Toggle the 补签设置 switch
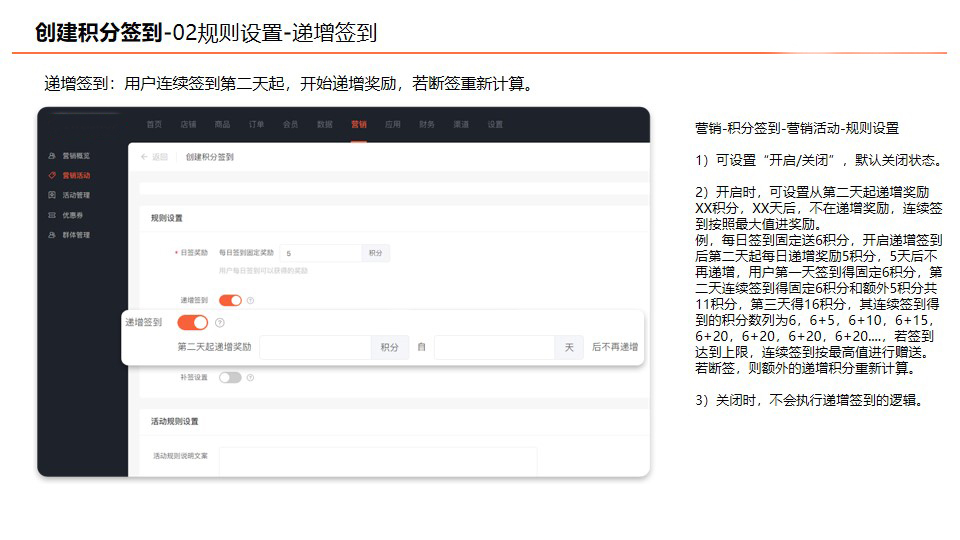Image resolution: width=960 pixels, height=540 pixels. 230,378
